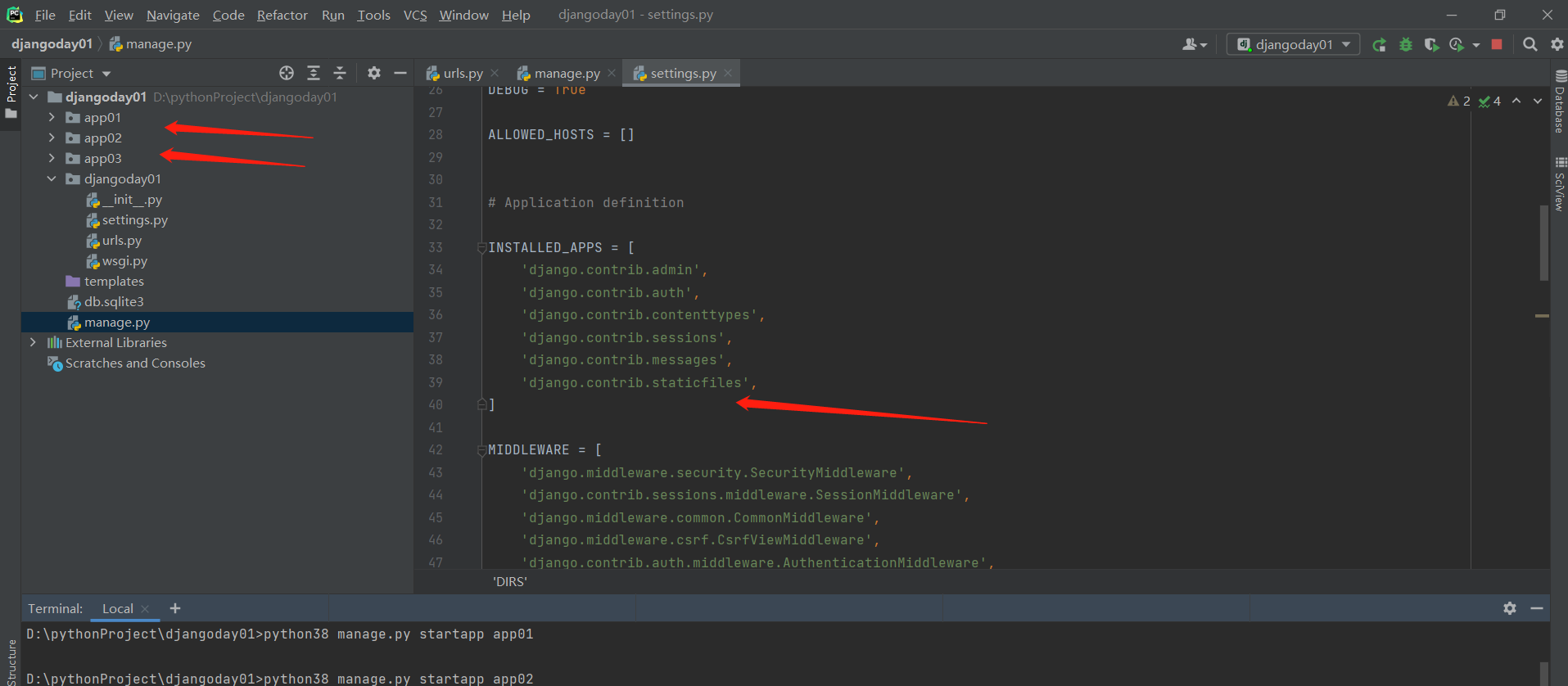This screenshot has width=1568, height=686.
Task: Fold the MIDDLEWARE list
Action: click(x=481, y=450)
